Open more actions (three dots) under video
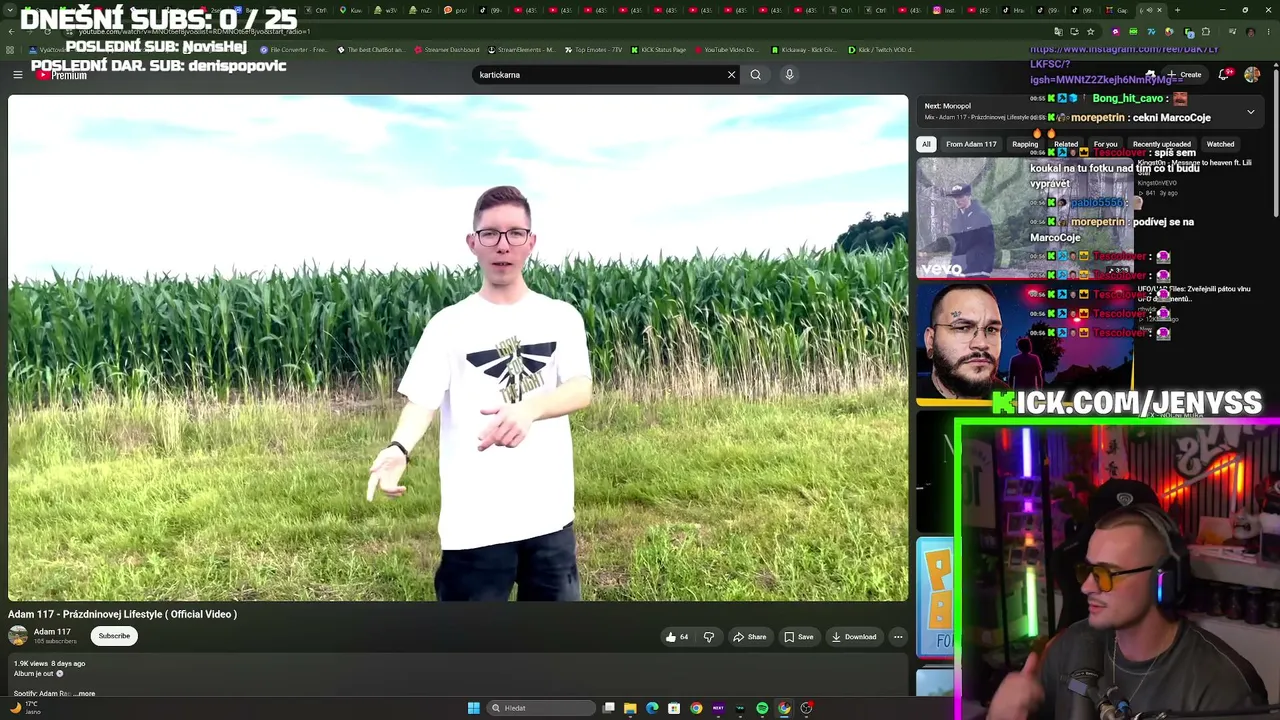Screen dimensions: 1280x720 point(898,637)
